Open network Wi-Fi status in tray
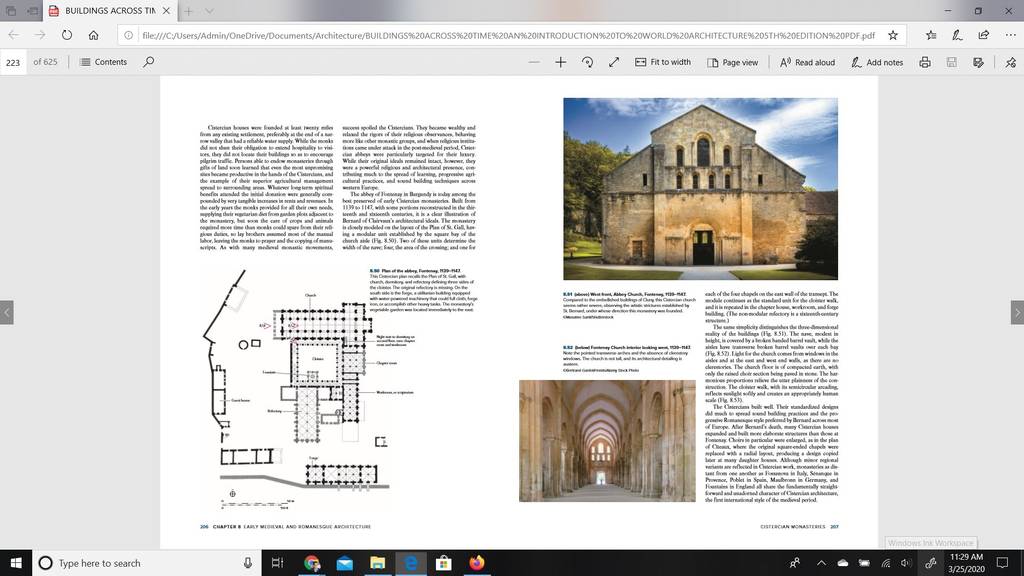This screenshot has width=1024, height=576. 886,563
